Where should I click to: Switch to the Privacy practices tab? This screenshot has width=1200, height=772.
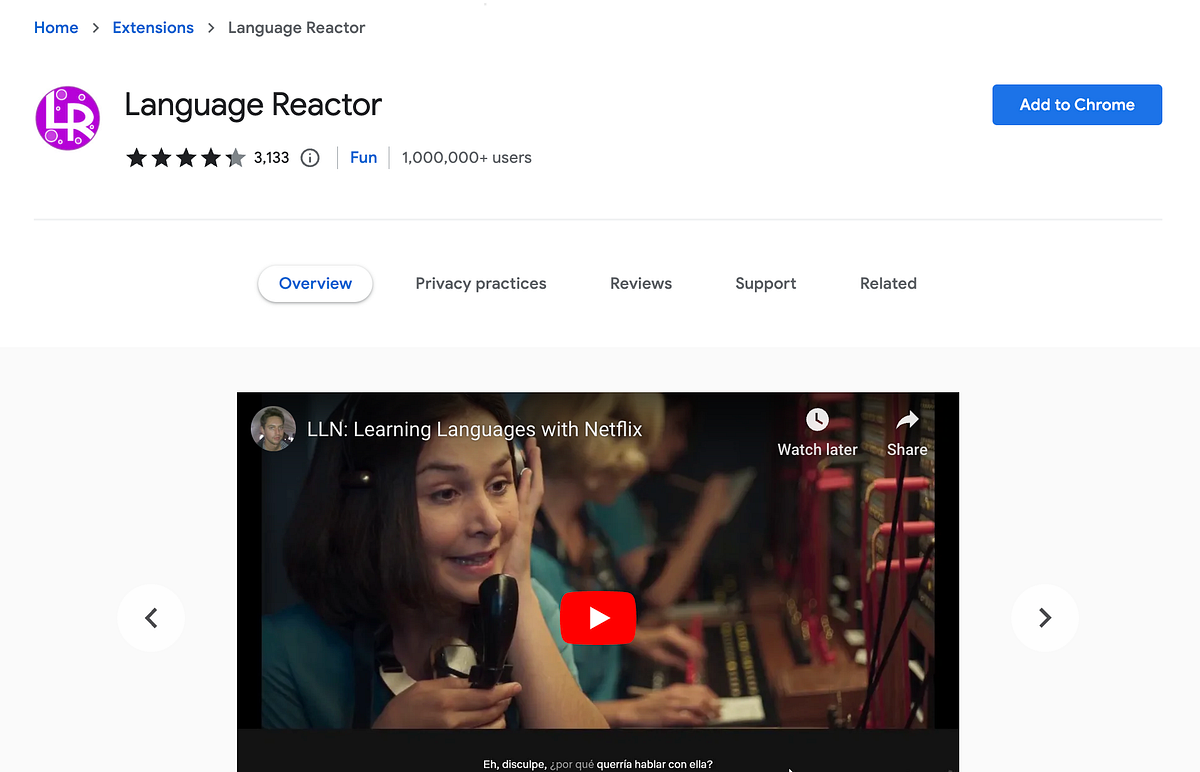pyautogui.click(x=480, y=283)
